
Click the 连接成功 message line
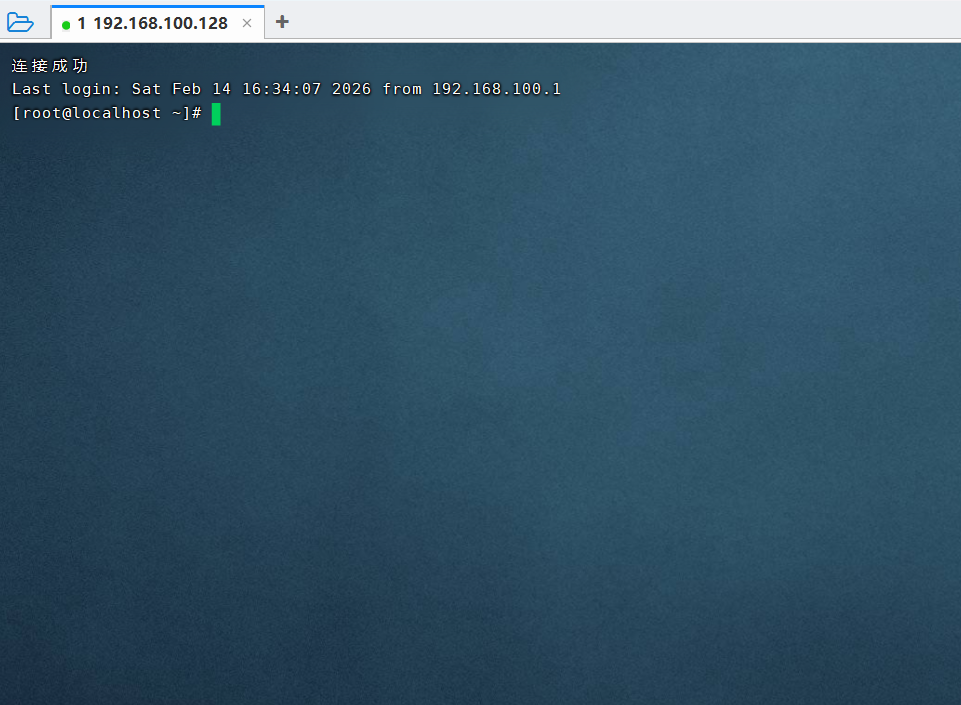click(50, 66)
